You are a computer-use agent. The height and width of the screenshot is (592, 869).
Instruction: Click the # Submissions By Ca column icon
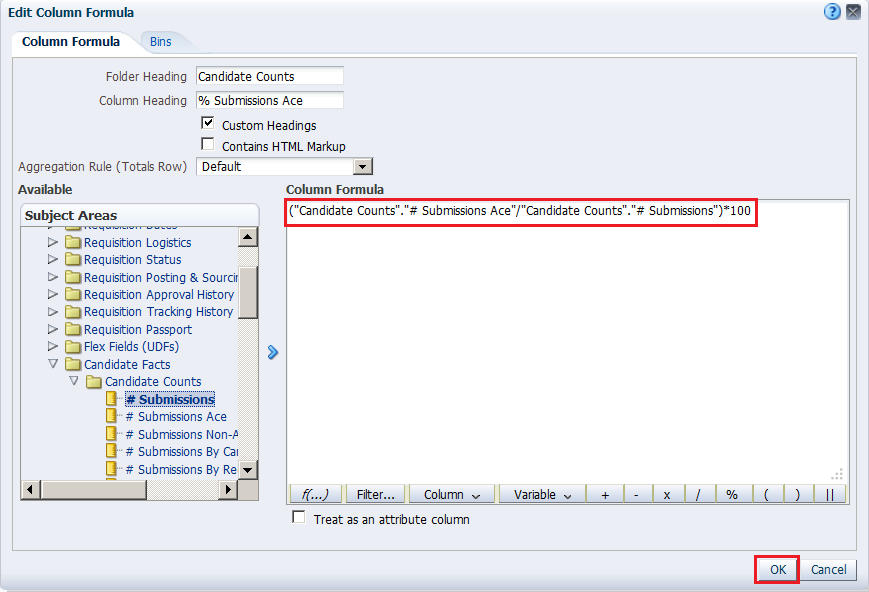111,451
